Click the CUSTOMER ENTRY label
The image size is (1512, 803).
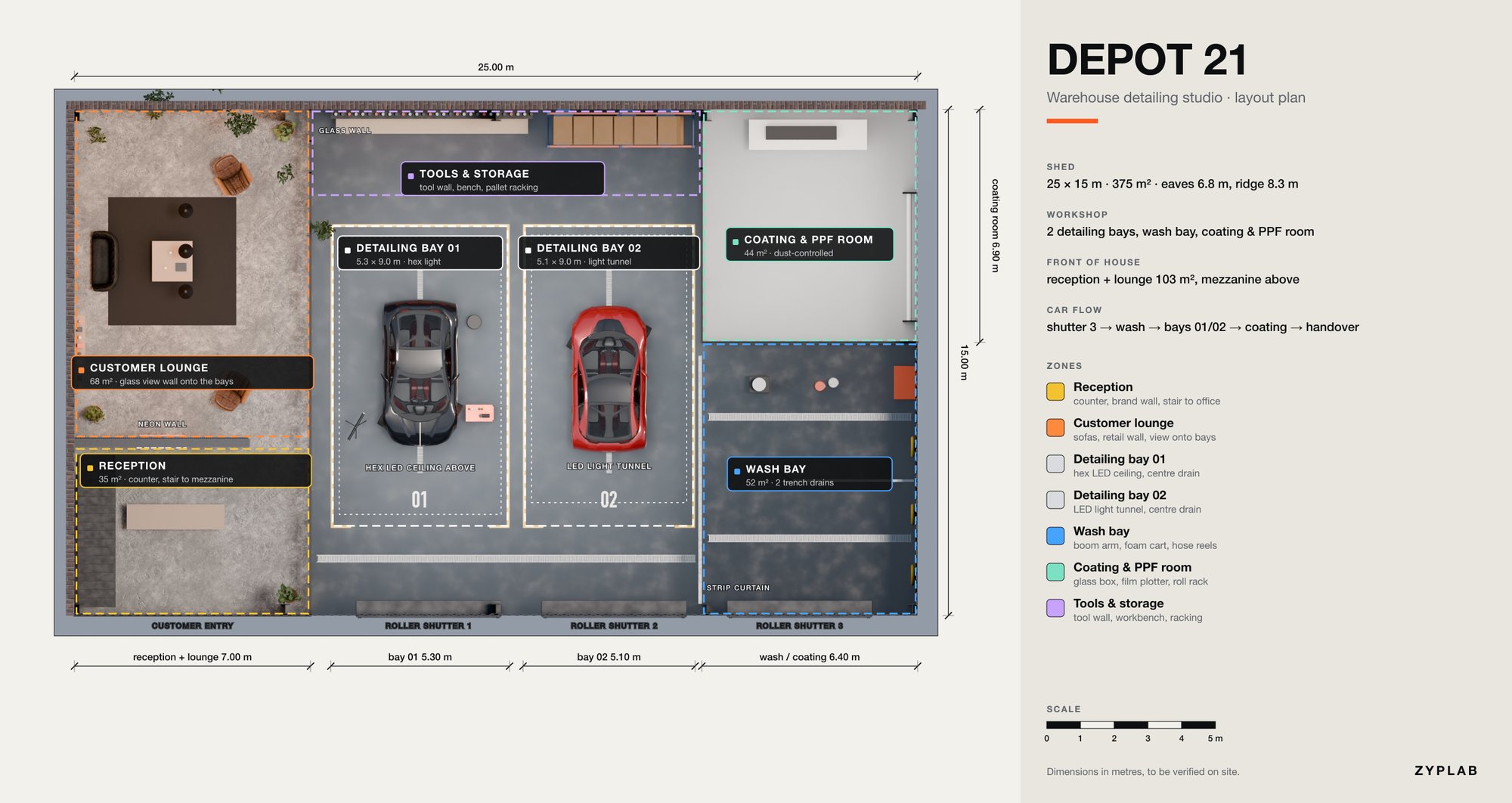click(x=192, y=626)
